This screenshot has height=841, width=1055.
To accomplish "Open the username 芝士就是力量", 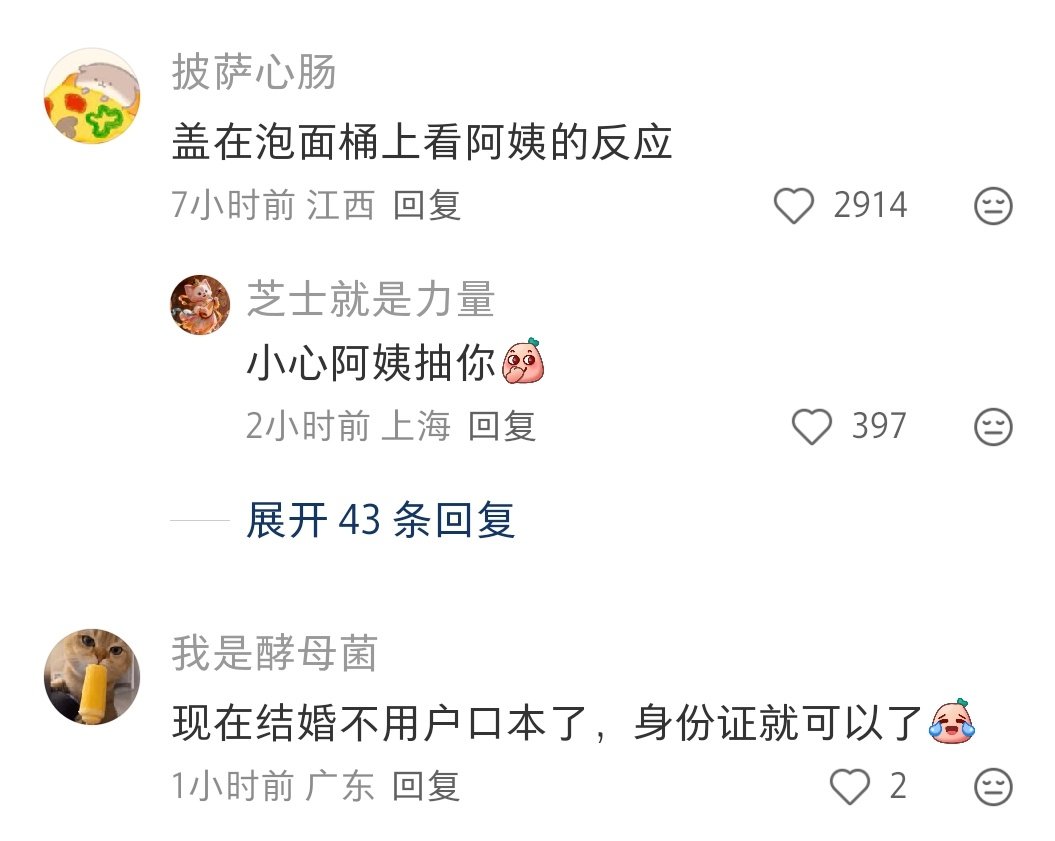I will point(371,299).
